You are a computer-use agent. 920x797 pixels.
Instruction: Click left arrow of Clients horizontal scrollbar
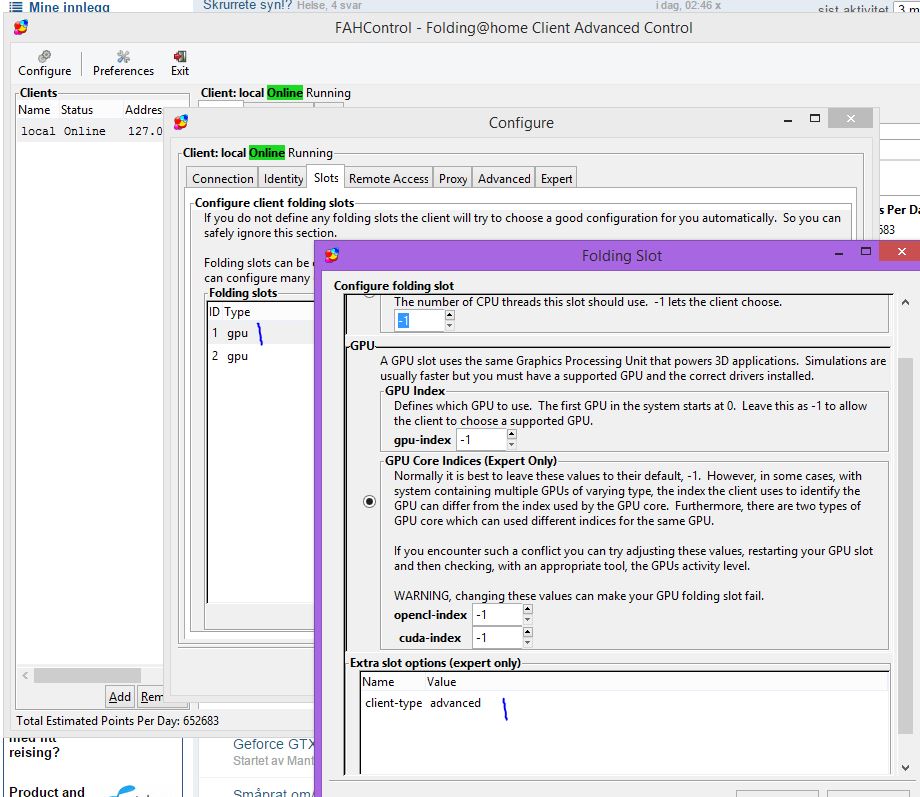tap(25, 676)
